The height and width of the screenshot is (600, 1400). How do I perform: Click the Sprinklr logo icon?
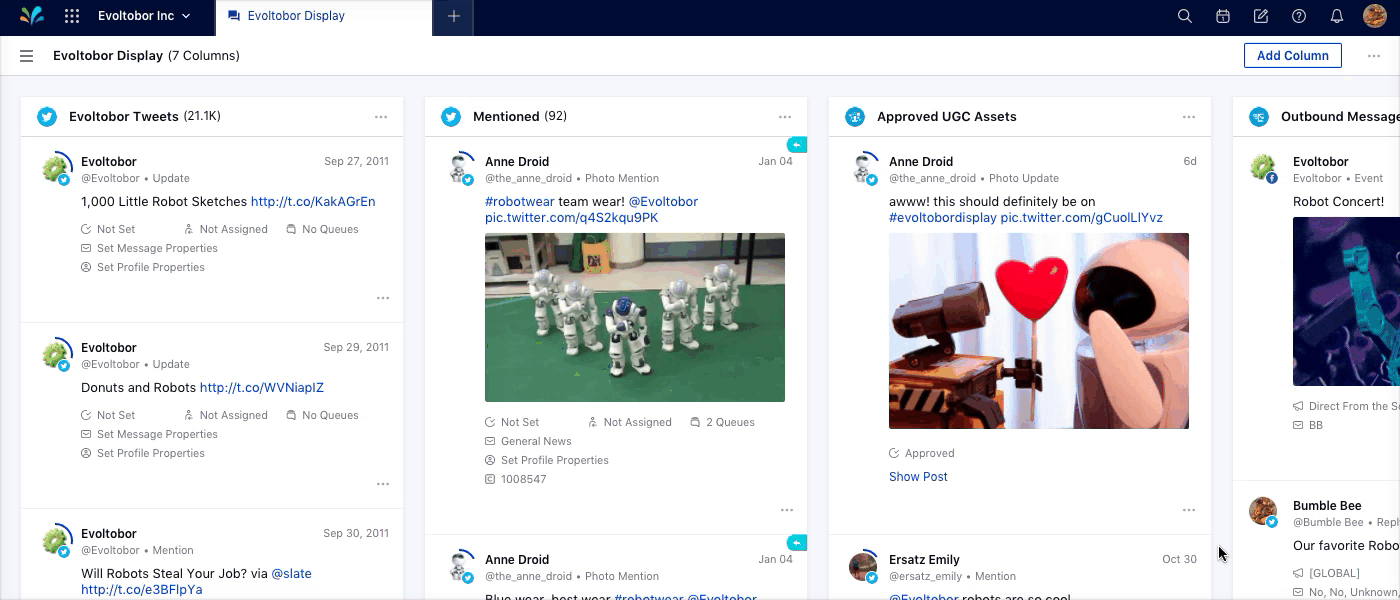[32, 16]
